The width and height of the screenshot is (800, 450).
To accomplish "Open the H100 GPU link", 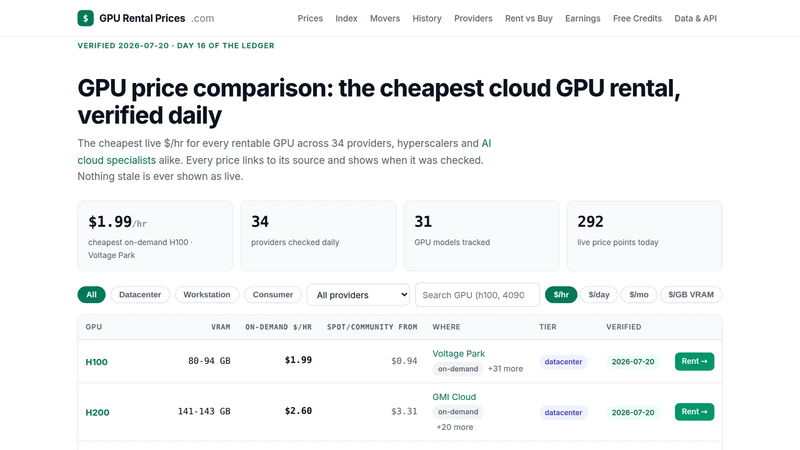I will point(96,362).
